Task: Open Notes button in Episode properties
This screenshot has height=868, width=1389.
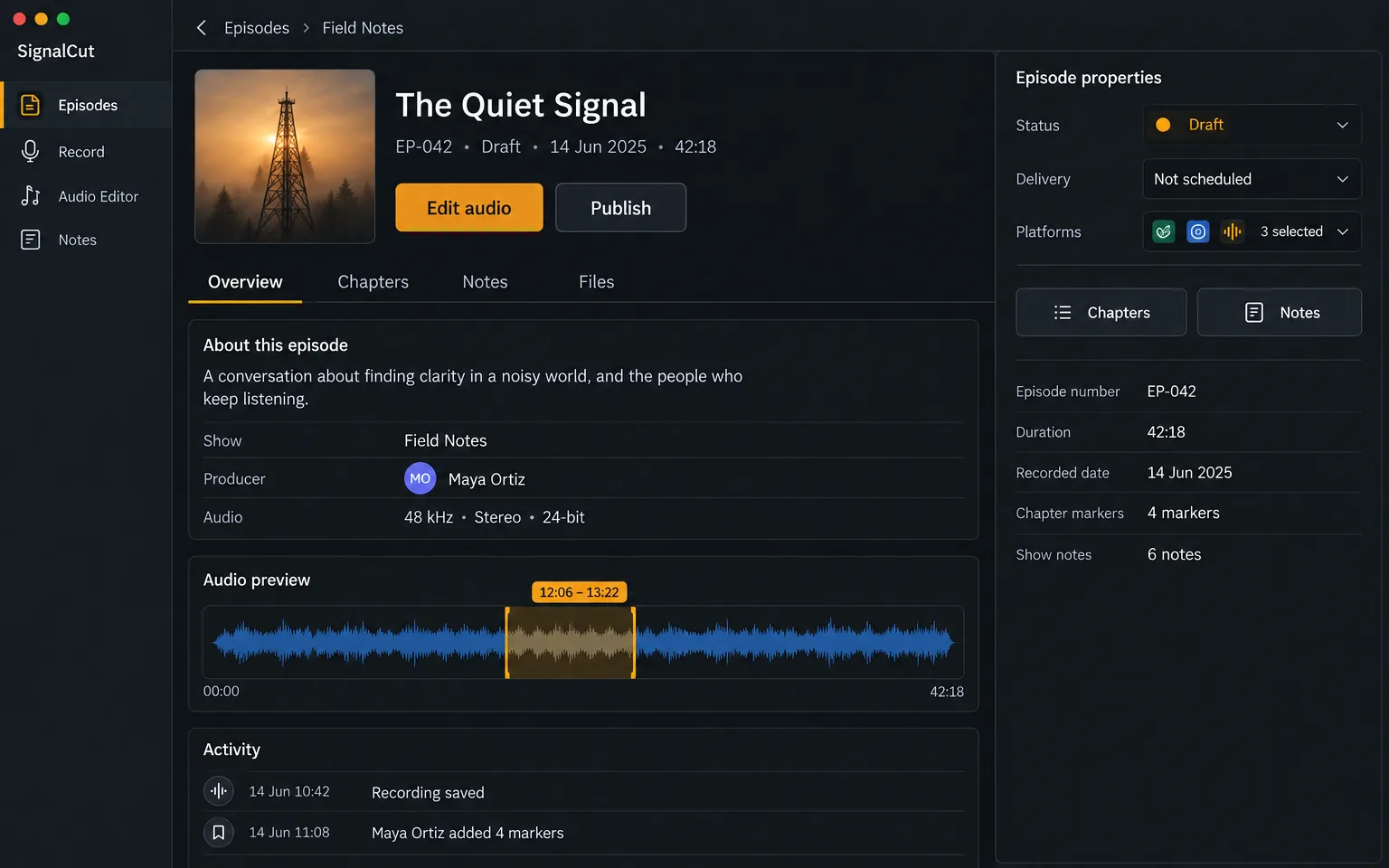Action: [1280, 312]
